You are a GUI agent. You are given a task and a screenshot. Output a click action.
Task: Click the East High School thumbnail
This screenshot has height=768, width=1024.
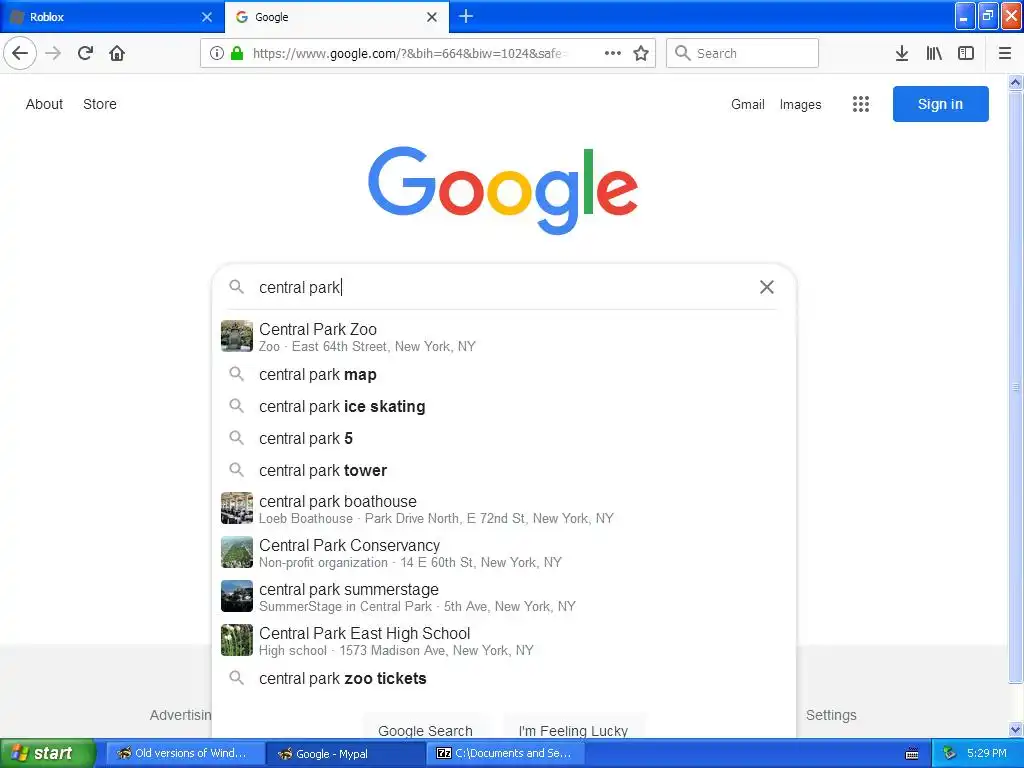click(236, 640)
